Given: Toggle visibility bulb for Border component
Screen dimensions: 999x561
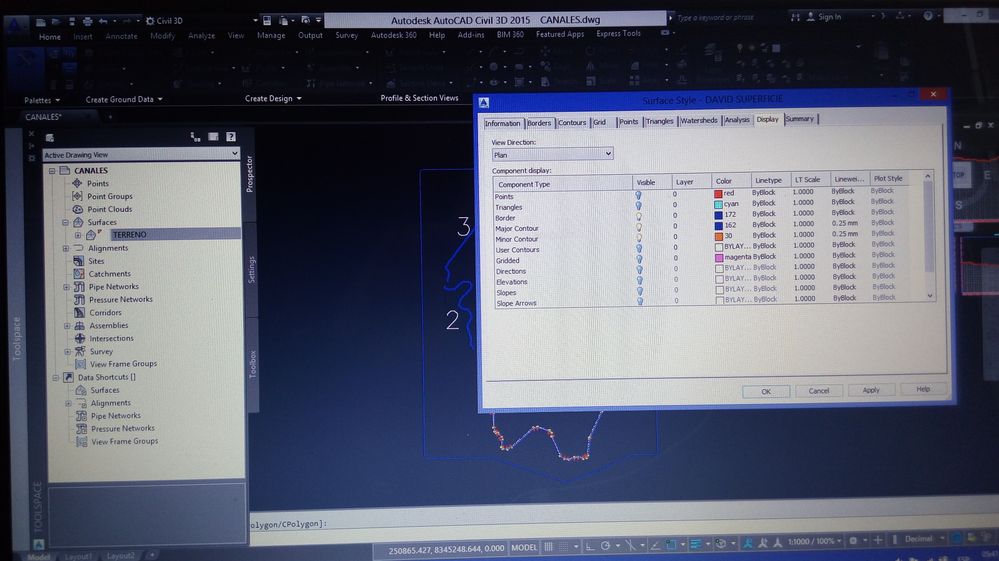Looking at the screenshot, I should pyautogui.click(x=638, y=217).
